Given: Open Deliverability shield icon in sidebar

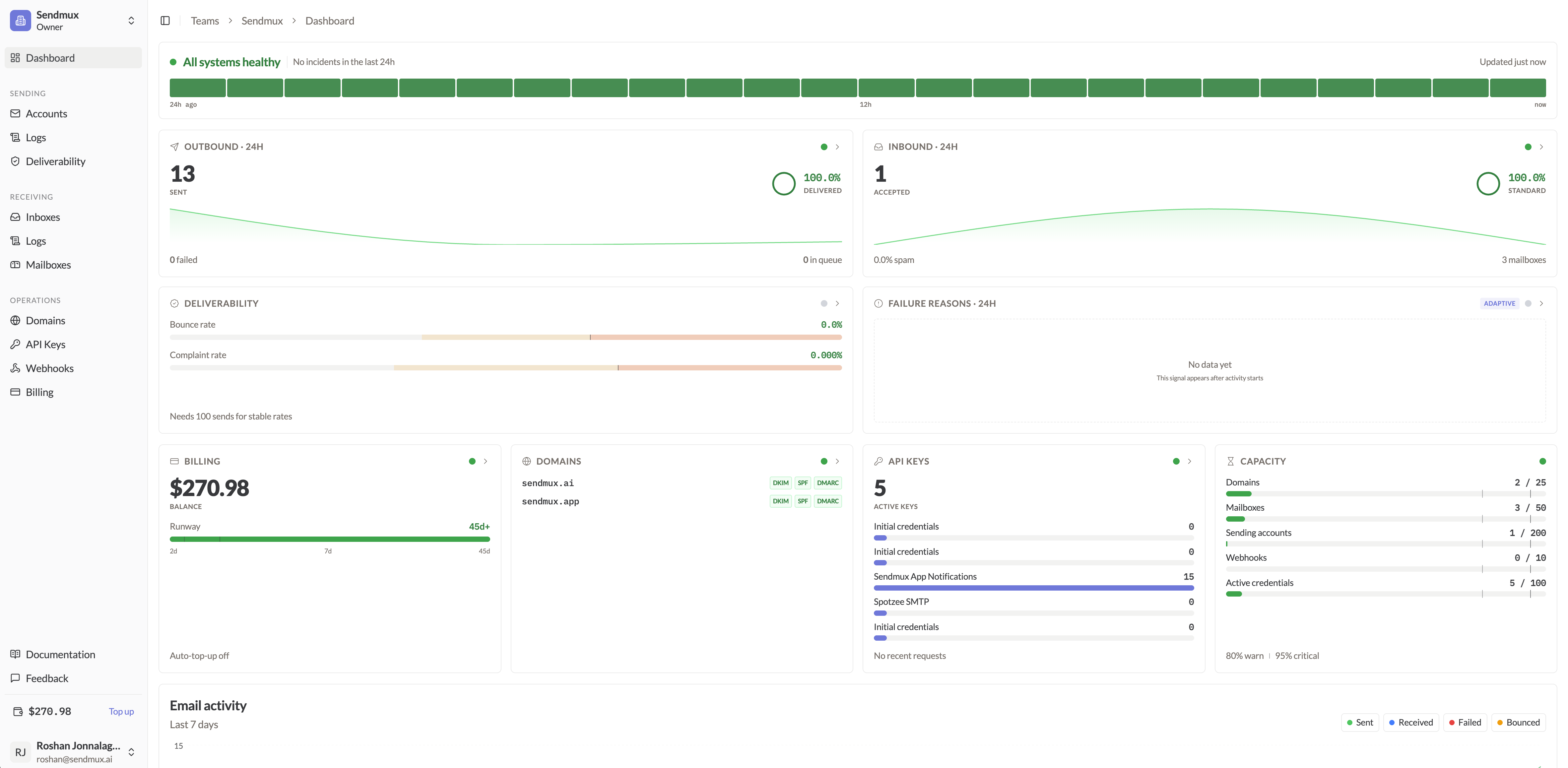Looking at the screenshot, I should pyautogui.click(x=15, y=161).
